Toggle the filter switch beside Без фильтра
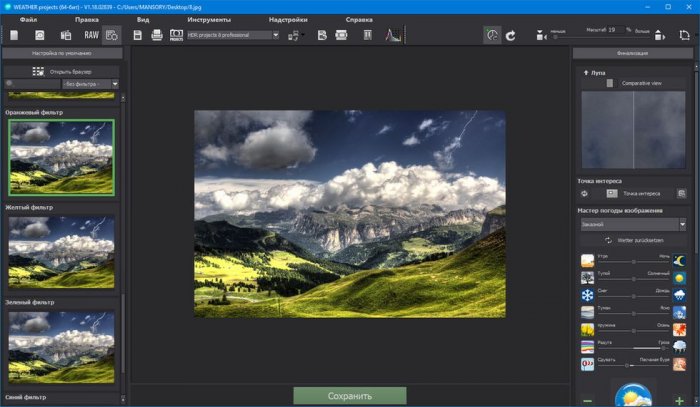Viewport: 700px width, 407px height. pos(10,84)
